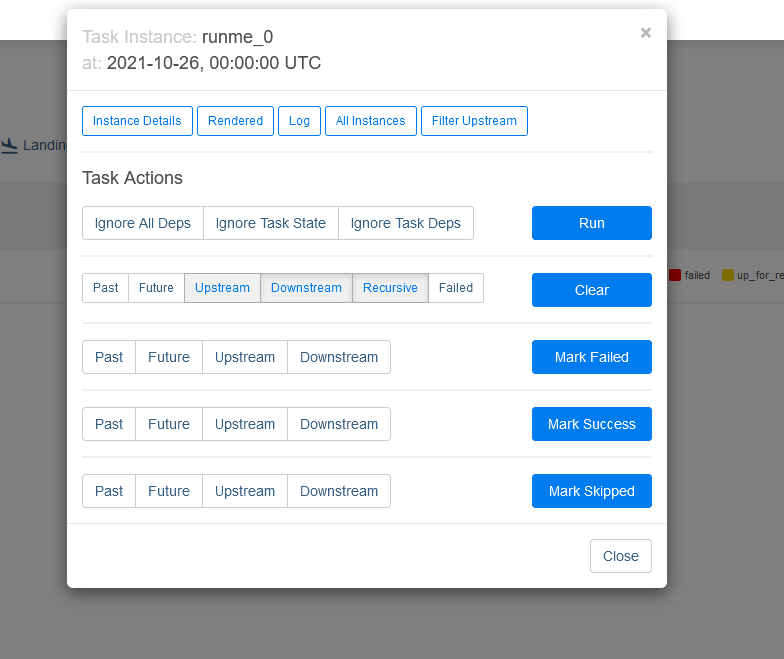Screen dimensions: 784x659
Task: Disable Recursive in the Clear row
Action: tap(390, 288)
